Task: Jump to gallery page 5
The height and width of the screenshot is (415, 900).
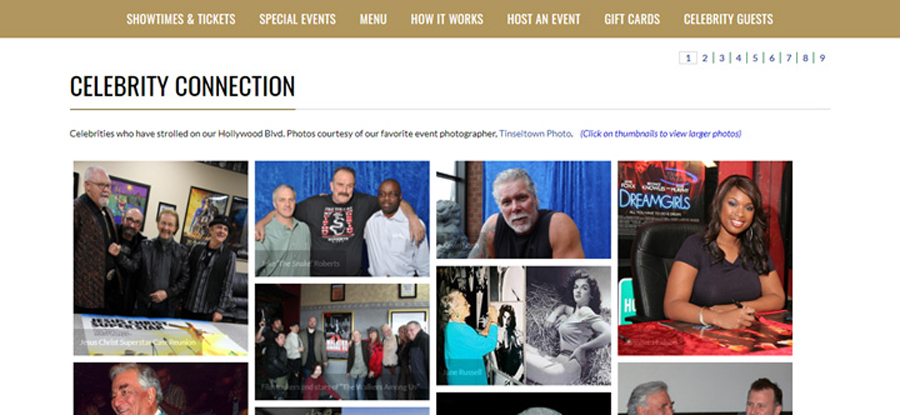Action: click(755, 58)
